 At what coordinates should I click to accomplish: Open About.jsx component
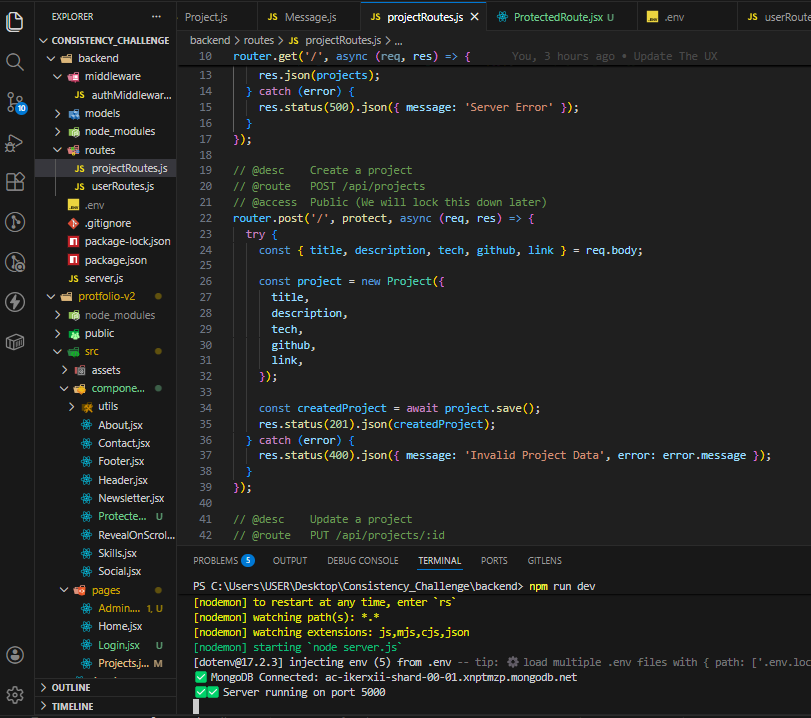tap(106, 425)
